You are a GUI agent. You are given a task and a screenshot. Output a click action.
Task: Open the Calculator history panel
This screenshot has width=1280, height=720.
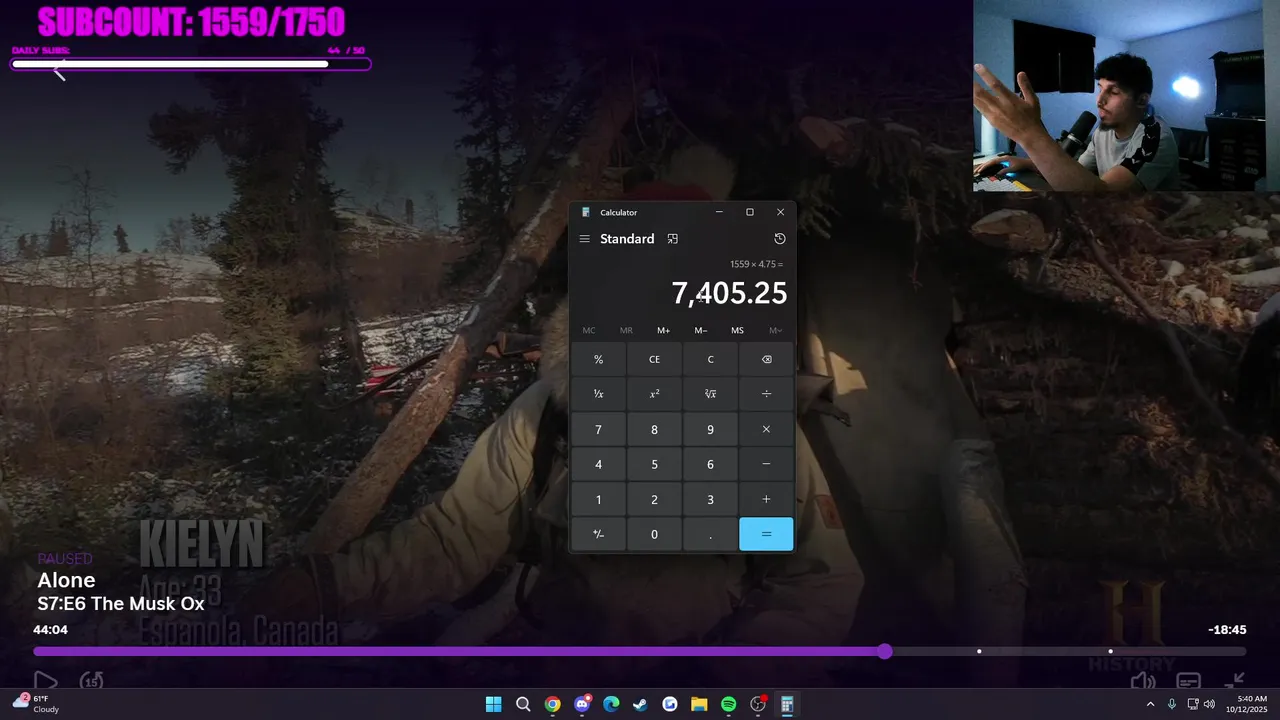pyautogui.click(x=780, y=239)
